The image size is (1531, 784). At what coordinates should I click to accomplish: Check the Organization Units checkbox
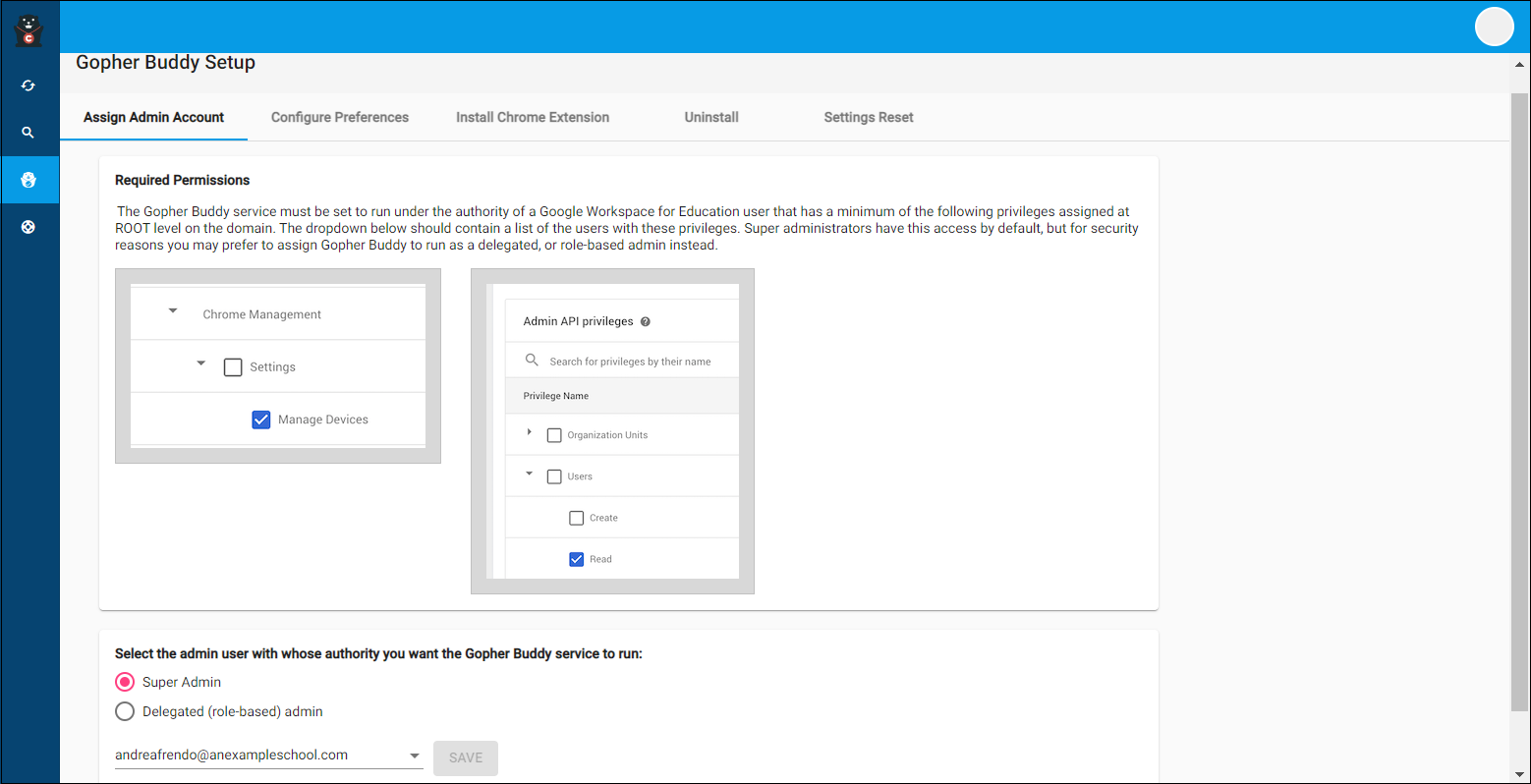554,435
